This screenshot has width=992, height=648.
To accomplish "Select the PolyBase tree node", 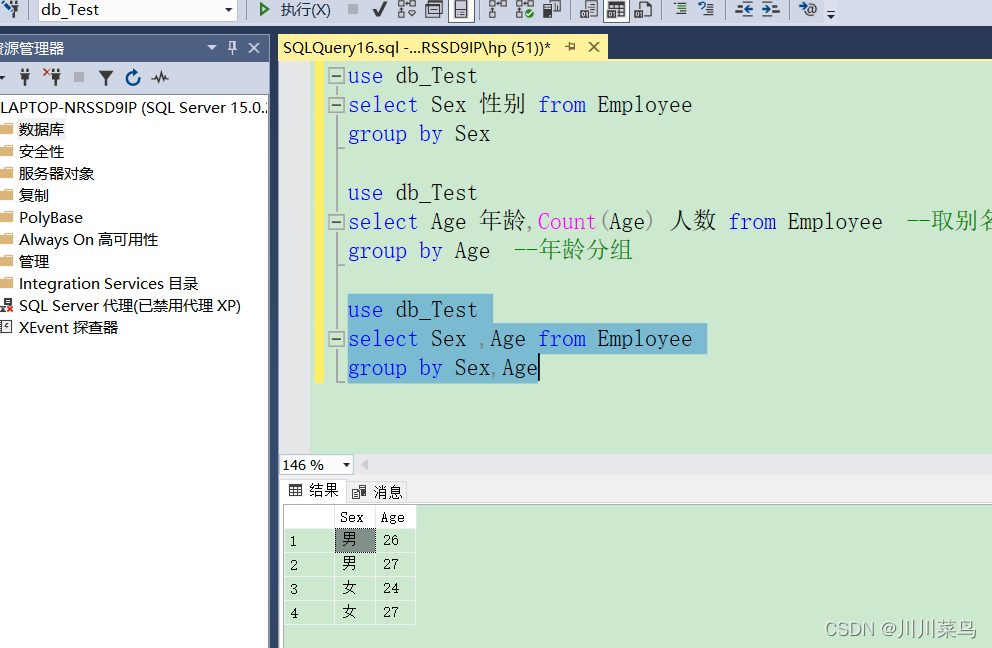I will (51, 218).
